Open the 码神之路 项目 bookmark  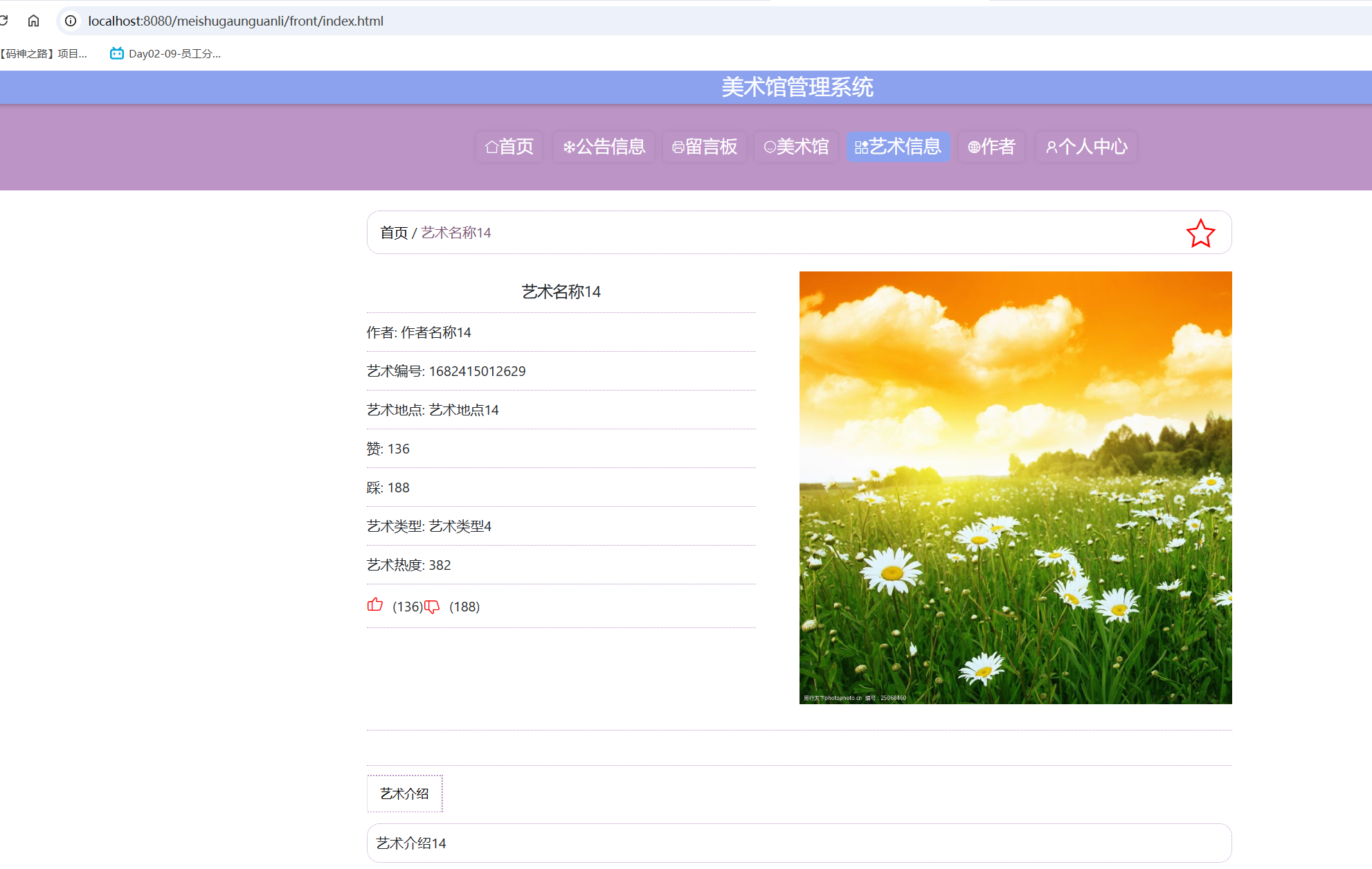[43, 53]
